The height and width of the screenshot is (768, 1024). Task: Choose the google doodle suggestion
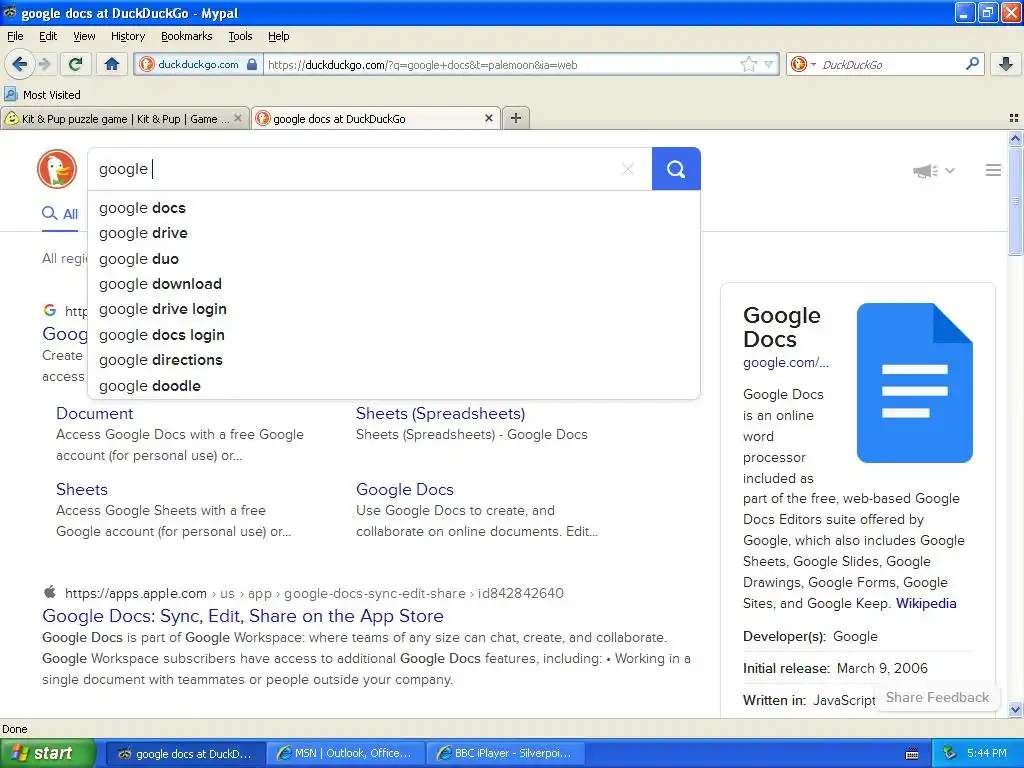[394, 386]
